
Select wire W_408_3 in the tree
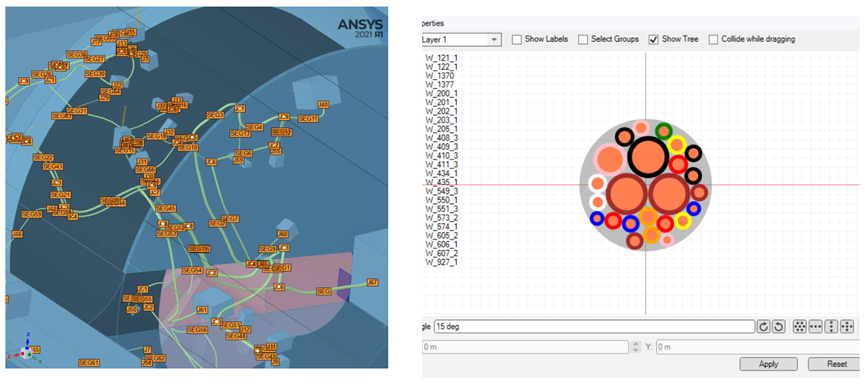(x=441, y=137)
